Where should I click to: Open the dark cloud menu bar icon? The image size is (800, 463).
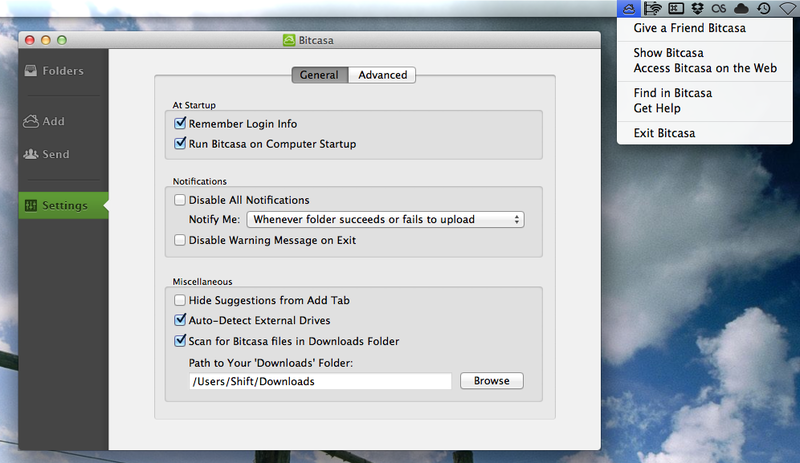pos(741,8)
